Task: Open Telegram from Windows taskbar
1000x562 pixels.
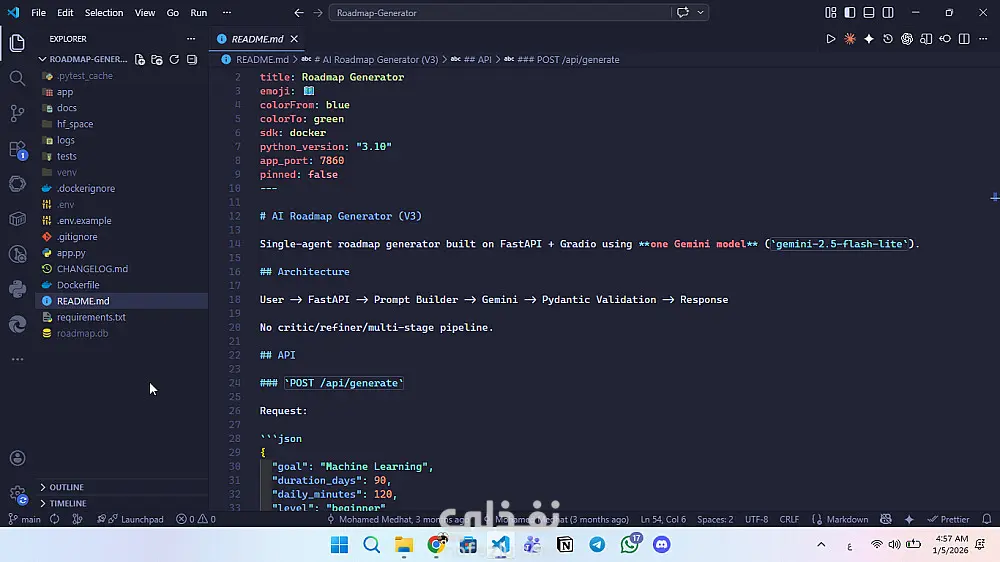Action: click(x=597, y=545)
